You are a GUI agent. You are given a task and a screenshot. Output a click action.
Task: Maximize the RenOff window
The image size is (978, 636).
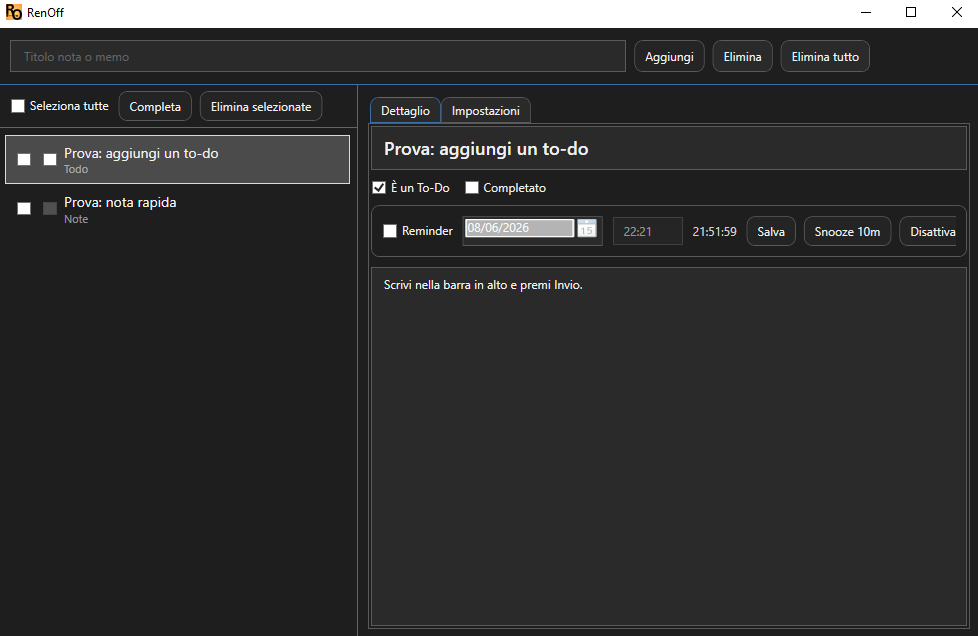click(911, 12)
